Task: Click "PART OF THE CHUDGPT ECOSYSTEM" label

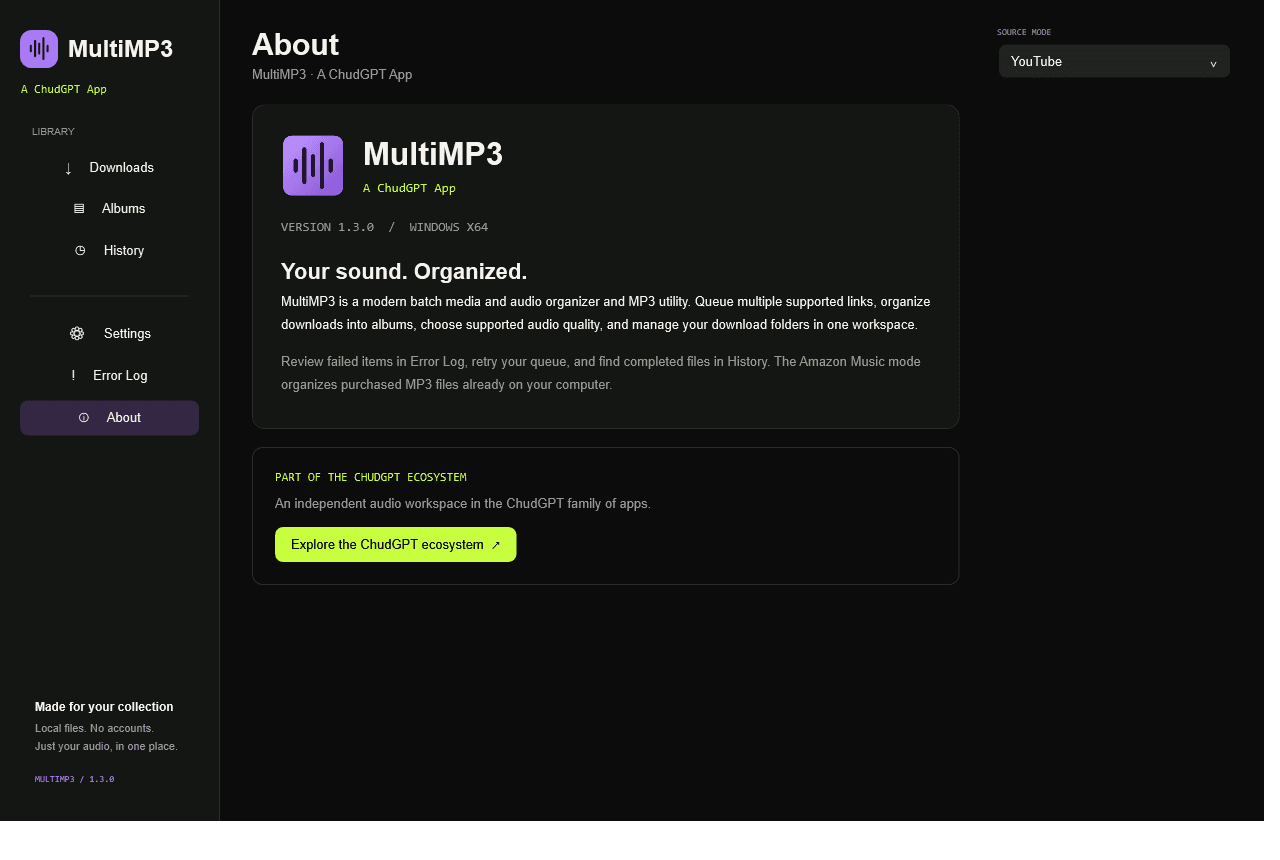Action: click(x=371, y=478)
